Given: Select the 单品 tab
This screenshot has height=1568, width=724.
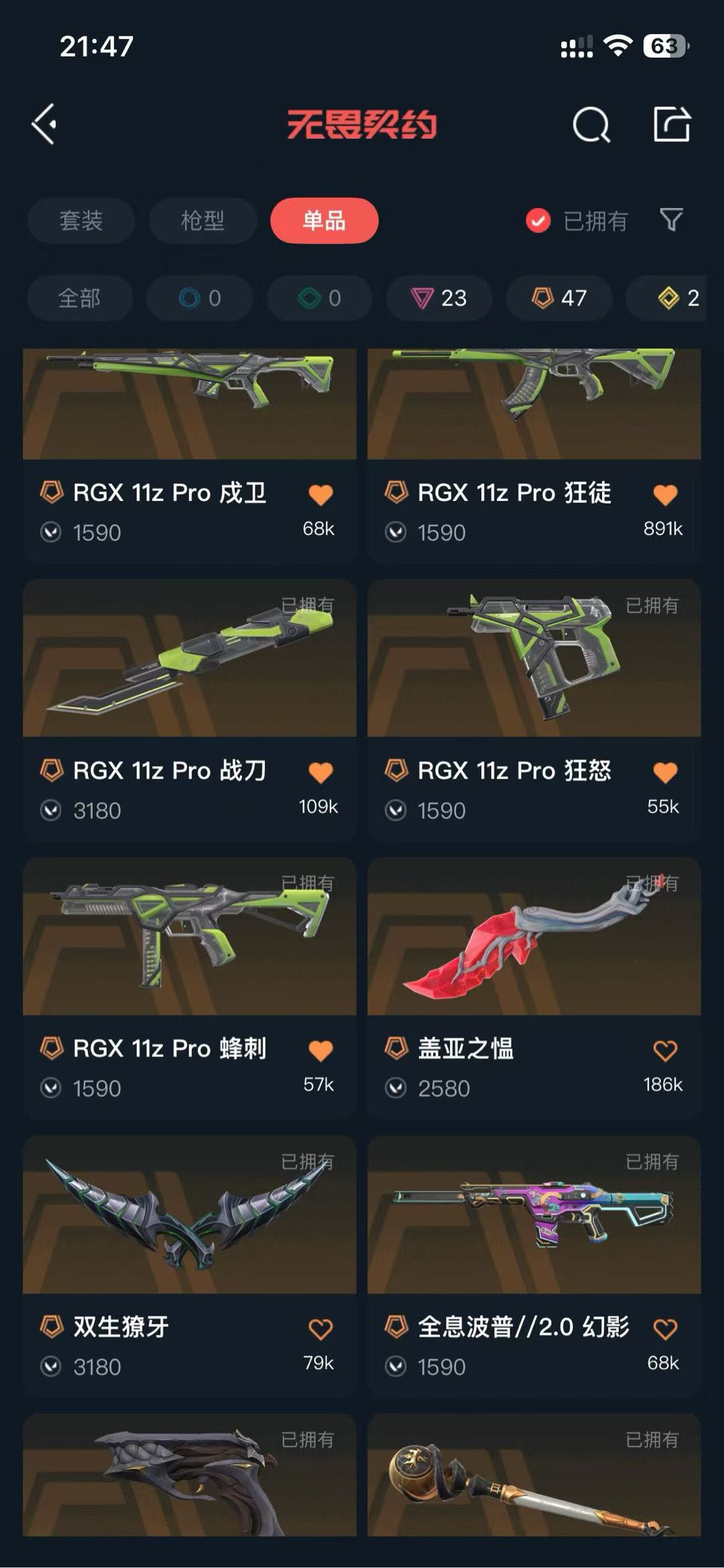Looking at the screenshot, I should [324, 221].
